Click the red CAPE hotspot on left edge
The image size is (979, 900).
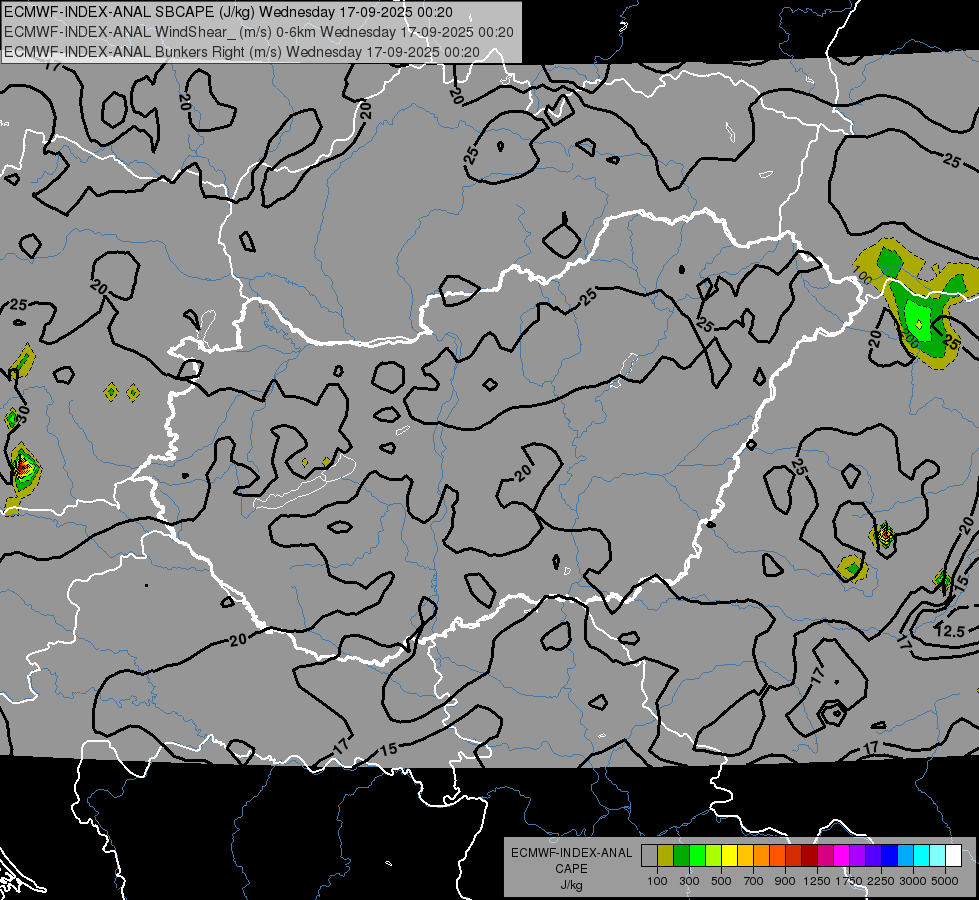click(22, 466)
